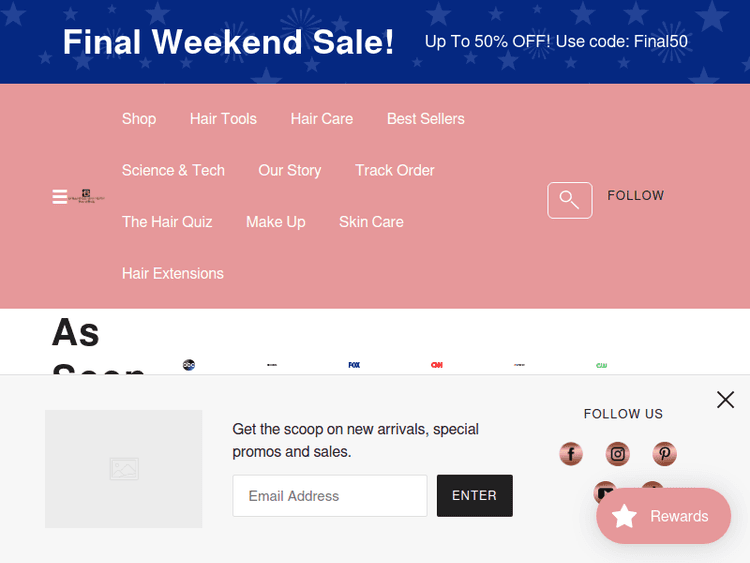Dismiss the newsletter popup with X

pos(725,400)
